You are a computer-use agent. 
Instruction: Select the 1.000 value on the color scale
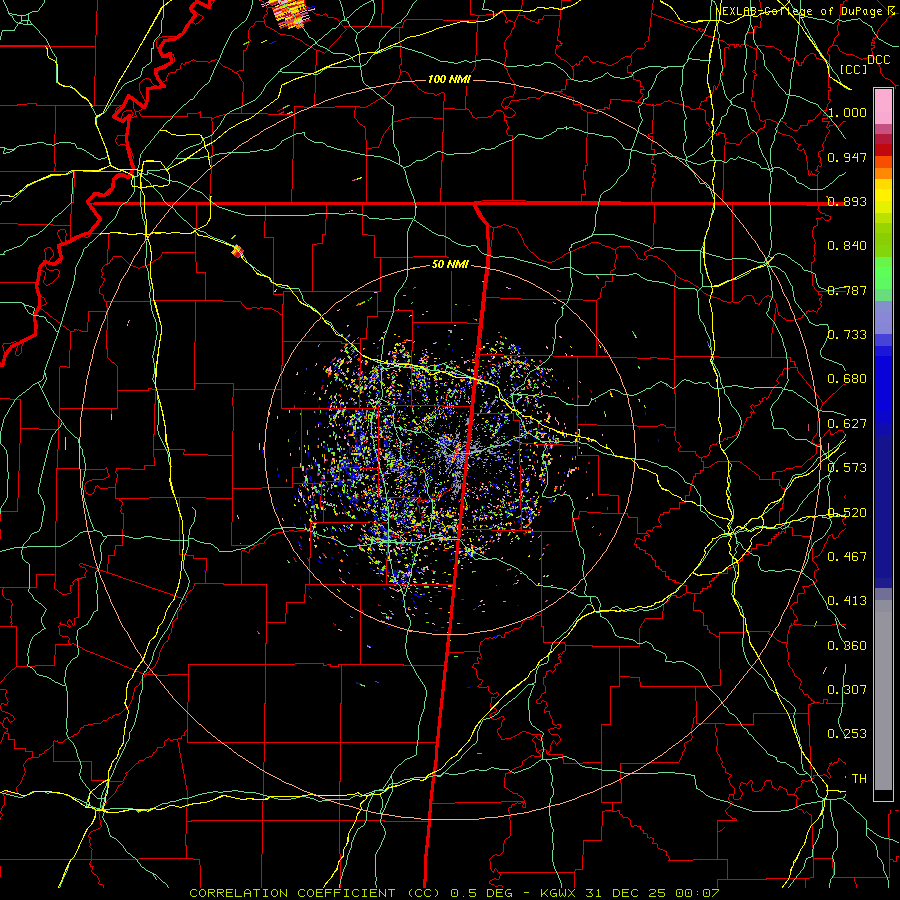(847, 112)
